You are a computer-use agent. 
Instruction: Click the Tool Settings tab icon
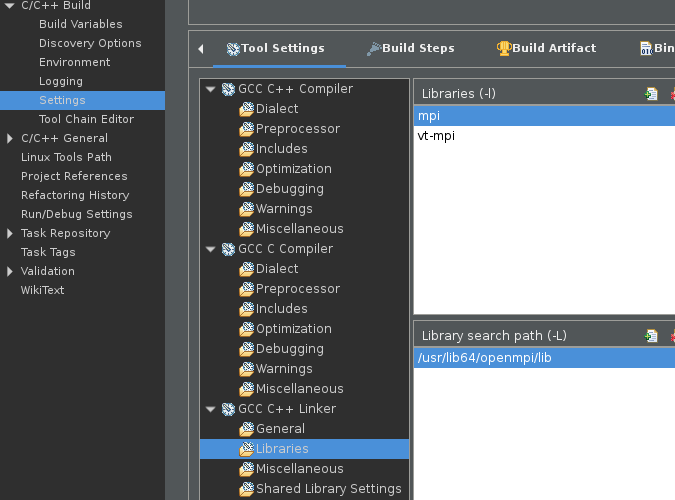[x=233, y=48]
